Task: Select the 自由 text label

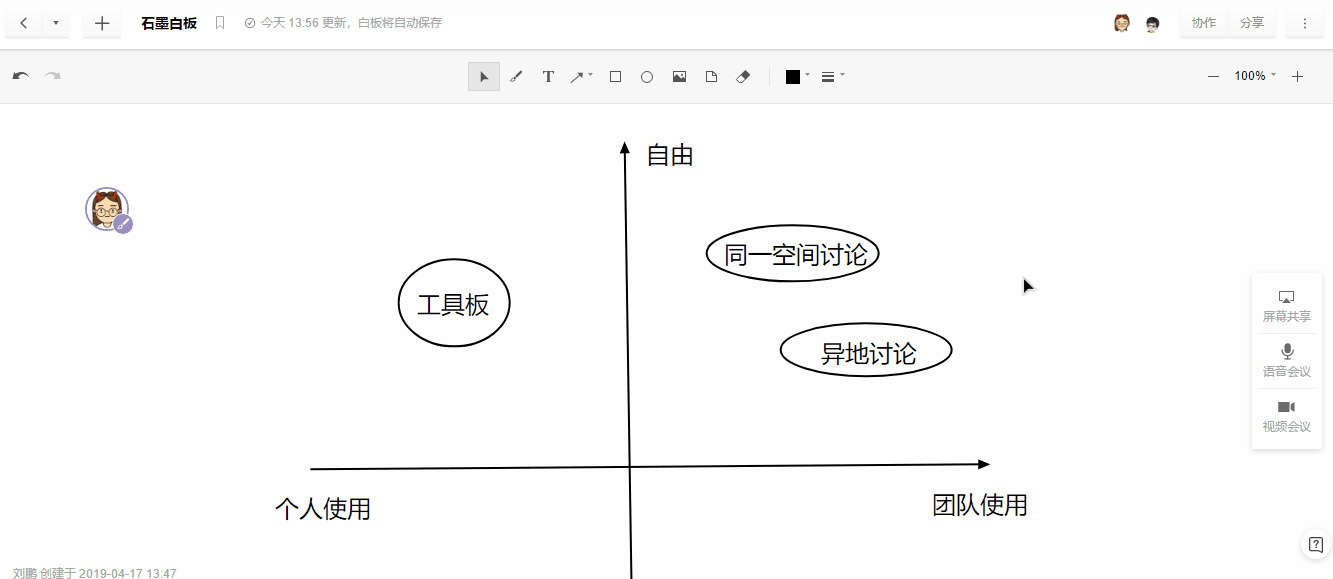Action: (x=670, y=155)
